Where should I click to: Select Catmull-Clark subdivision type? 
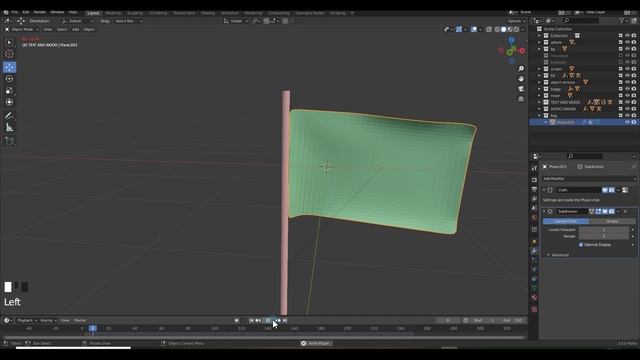566,221
